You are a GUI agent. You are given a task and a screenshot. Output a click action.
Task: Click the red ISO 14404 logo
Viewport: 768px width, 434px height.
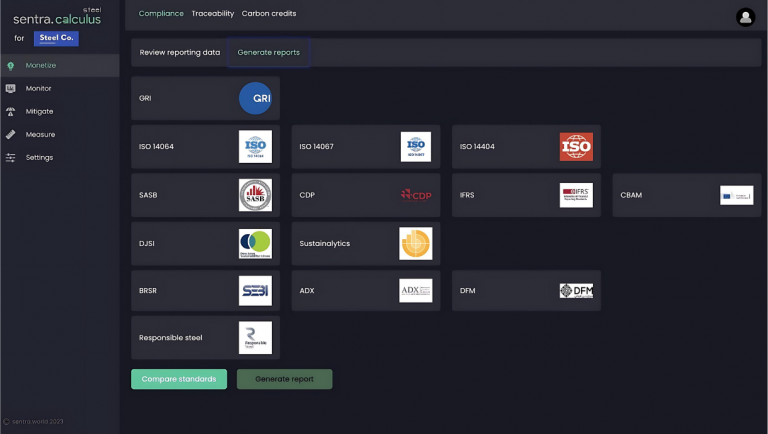click(576, 147)
